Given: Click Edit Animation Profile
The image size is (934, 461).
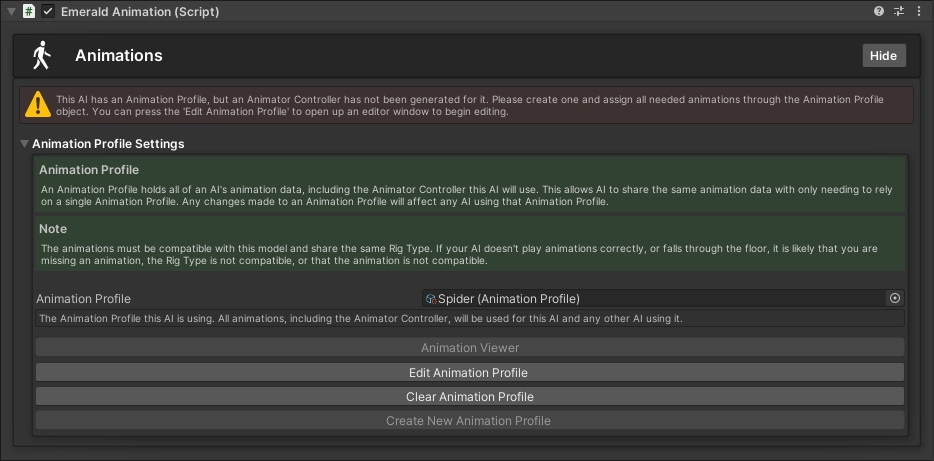Looking at the screenshot, I should [x=469, y=372].
